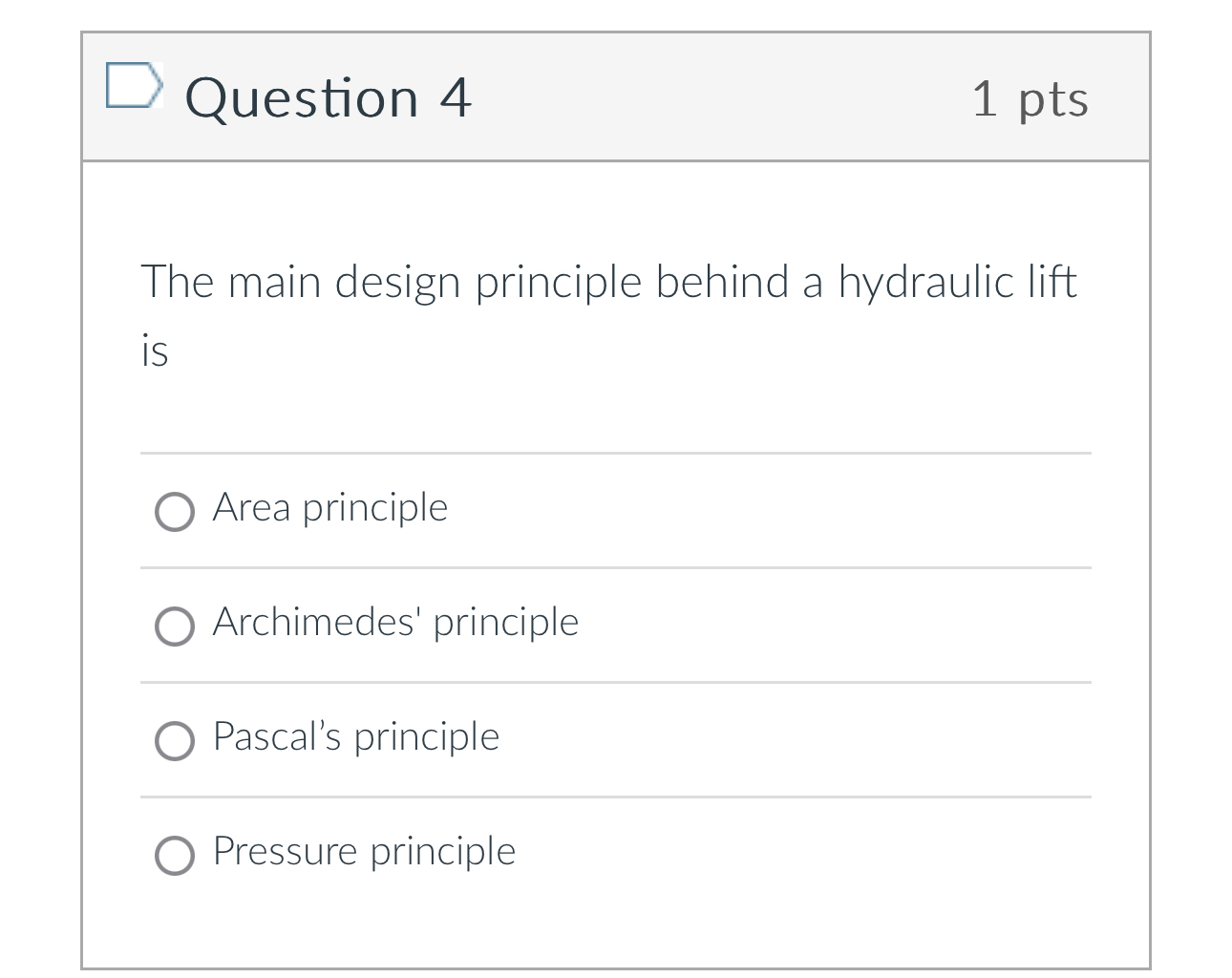Click the word "is" ending the question

[155, 351]
